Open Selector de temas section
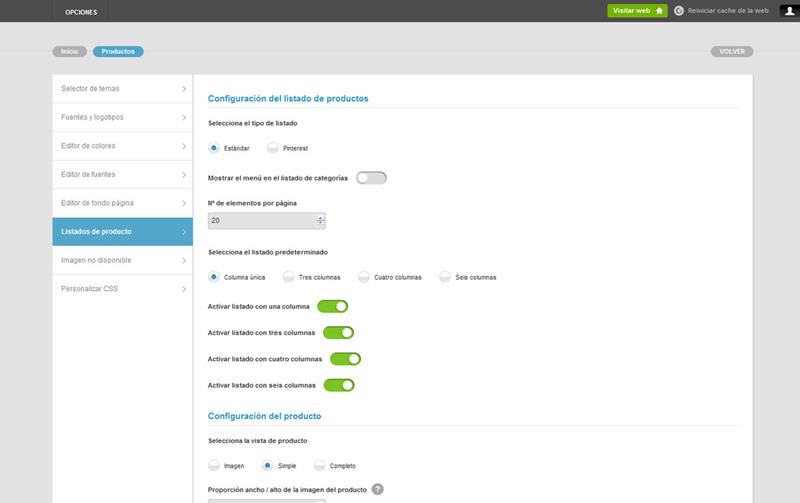800x503 pixels. click(122, 89)
